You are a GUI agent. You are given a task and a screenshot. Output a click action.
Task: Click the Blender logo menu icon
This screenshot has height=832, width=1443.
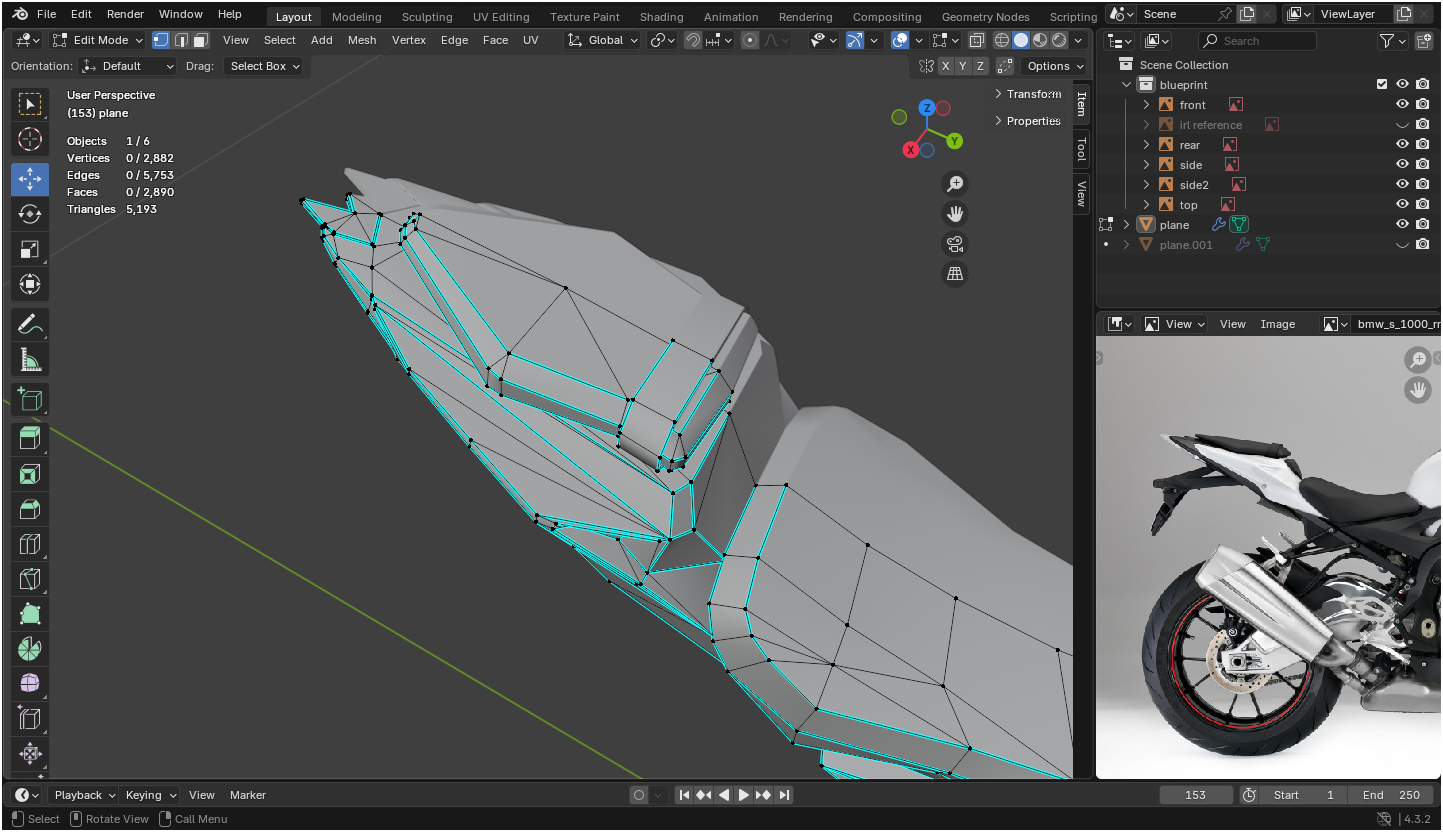(20, 14)
